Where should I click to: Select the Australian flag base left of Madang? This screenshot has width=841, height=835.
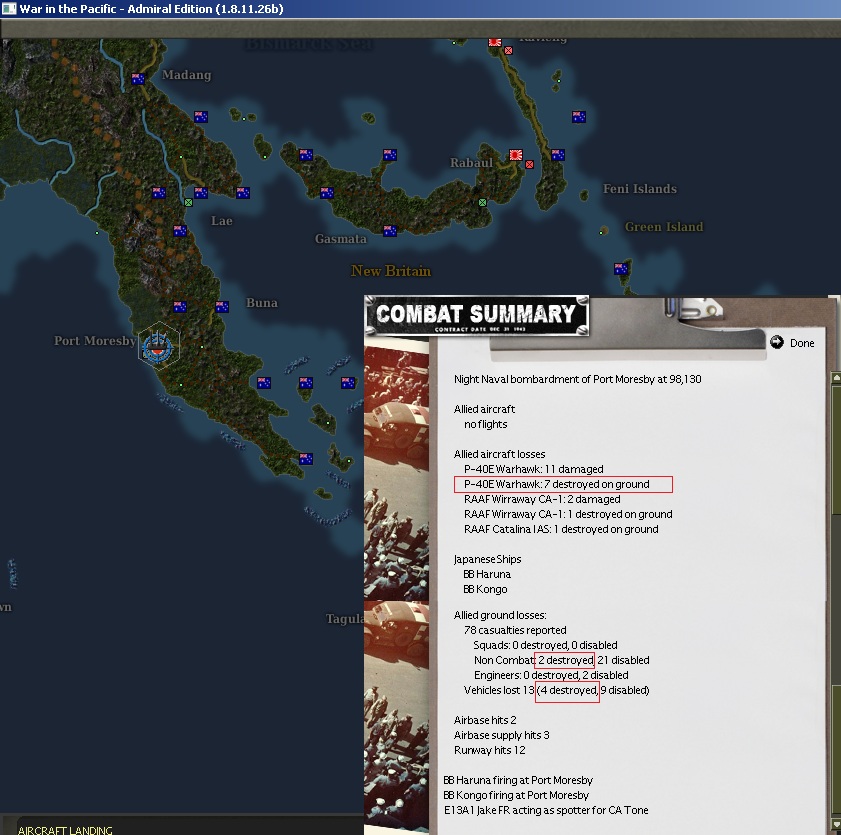[x=138, y=79]
